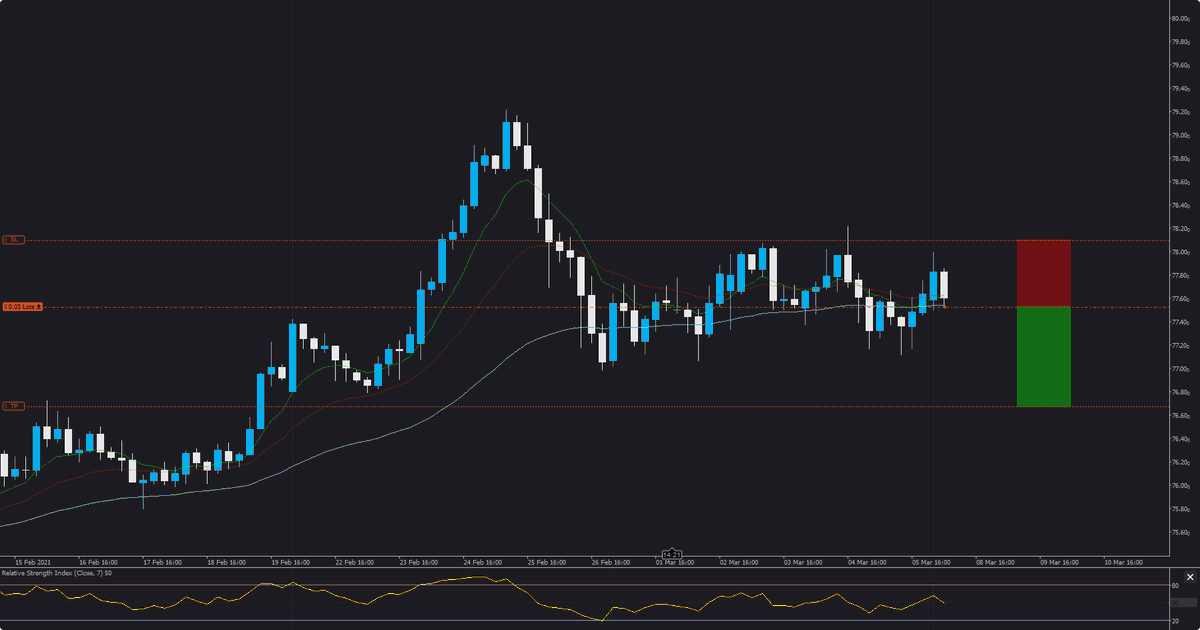
Task: Click the arrow icon on the 0.03 Lots label
Action: (38, 307)
